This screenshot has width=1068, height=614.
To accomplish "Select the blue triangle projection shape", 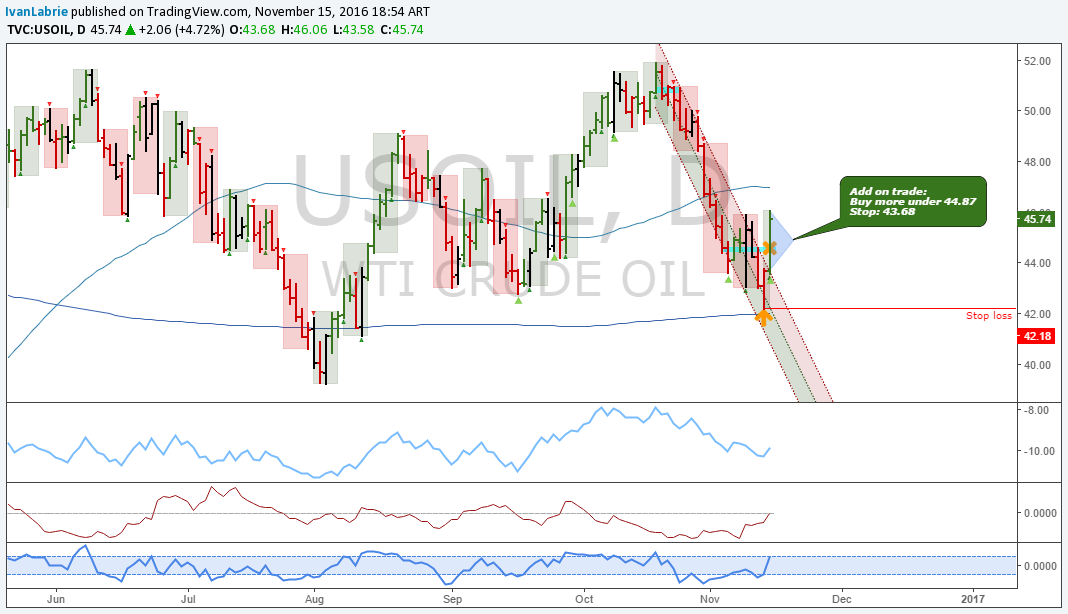I will tap(782, 239).
